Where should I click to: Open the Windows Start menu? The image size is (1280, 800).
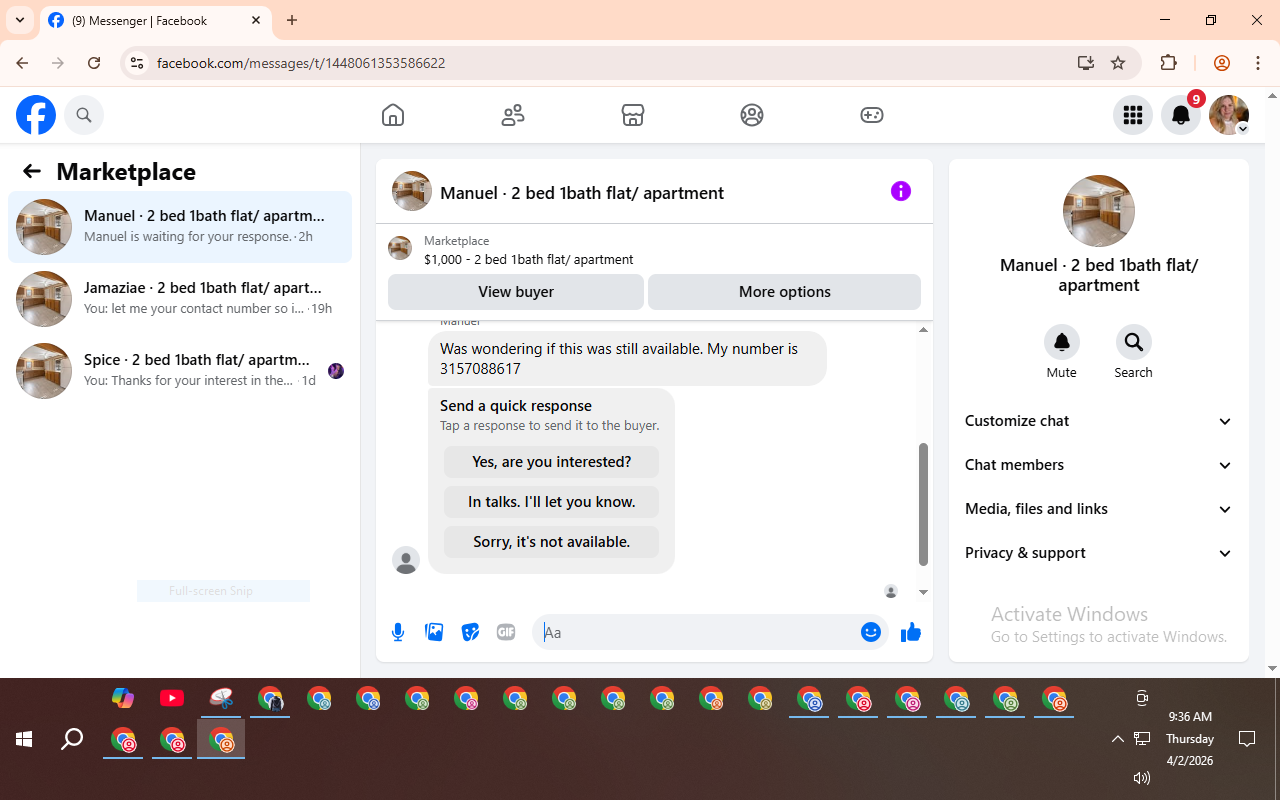(x=24, y=740)
